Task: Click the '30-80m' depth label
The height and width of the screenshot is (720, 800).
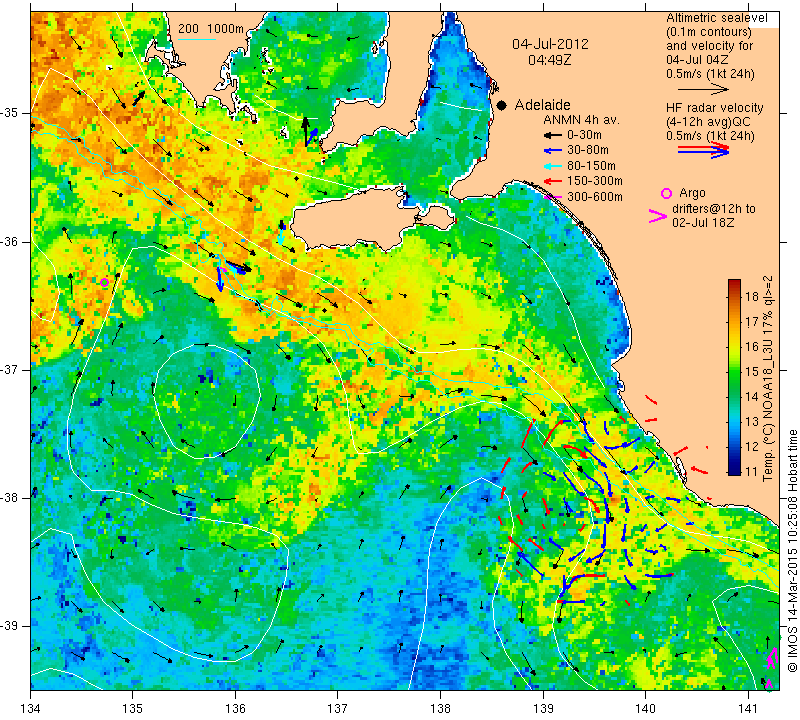Action: 588,151
